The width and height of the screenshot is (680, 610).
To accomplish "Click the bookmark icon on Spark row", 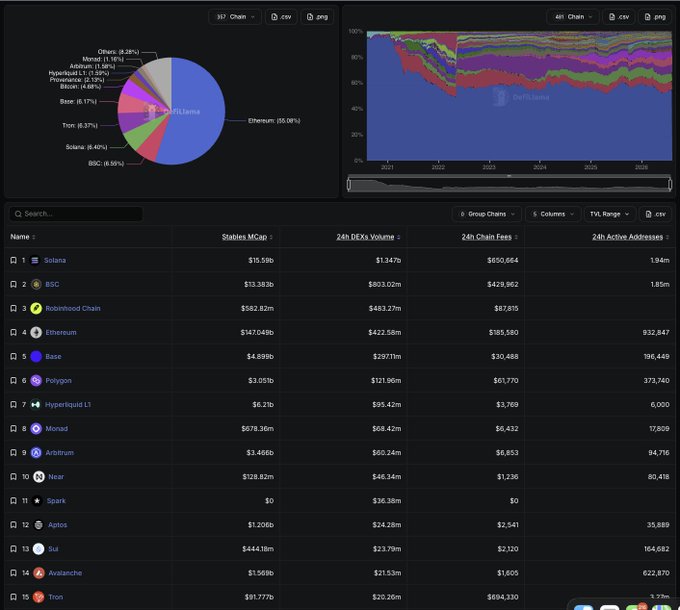I will click(13, 501).
